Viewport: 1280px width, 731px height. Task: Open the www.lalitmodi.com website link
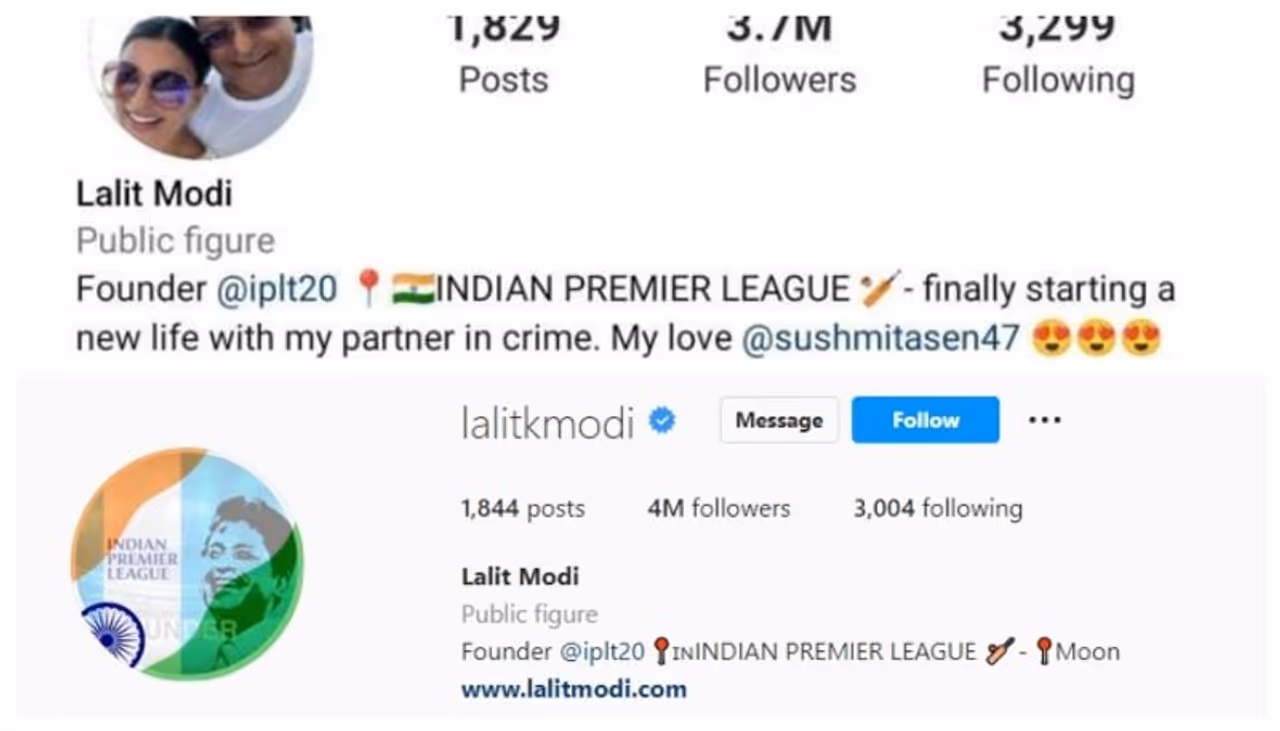click(x=574, y=688)
